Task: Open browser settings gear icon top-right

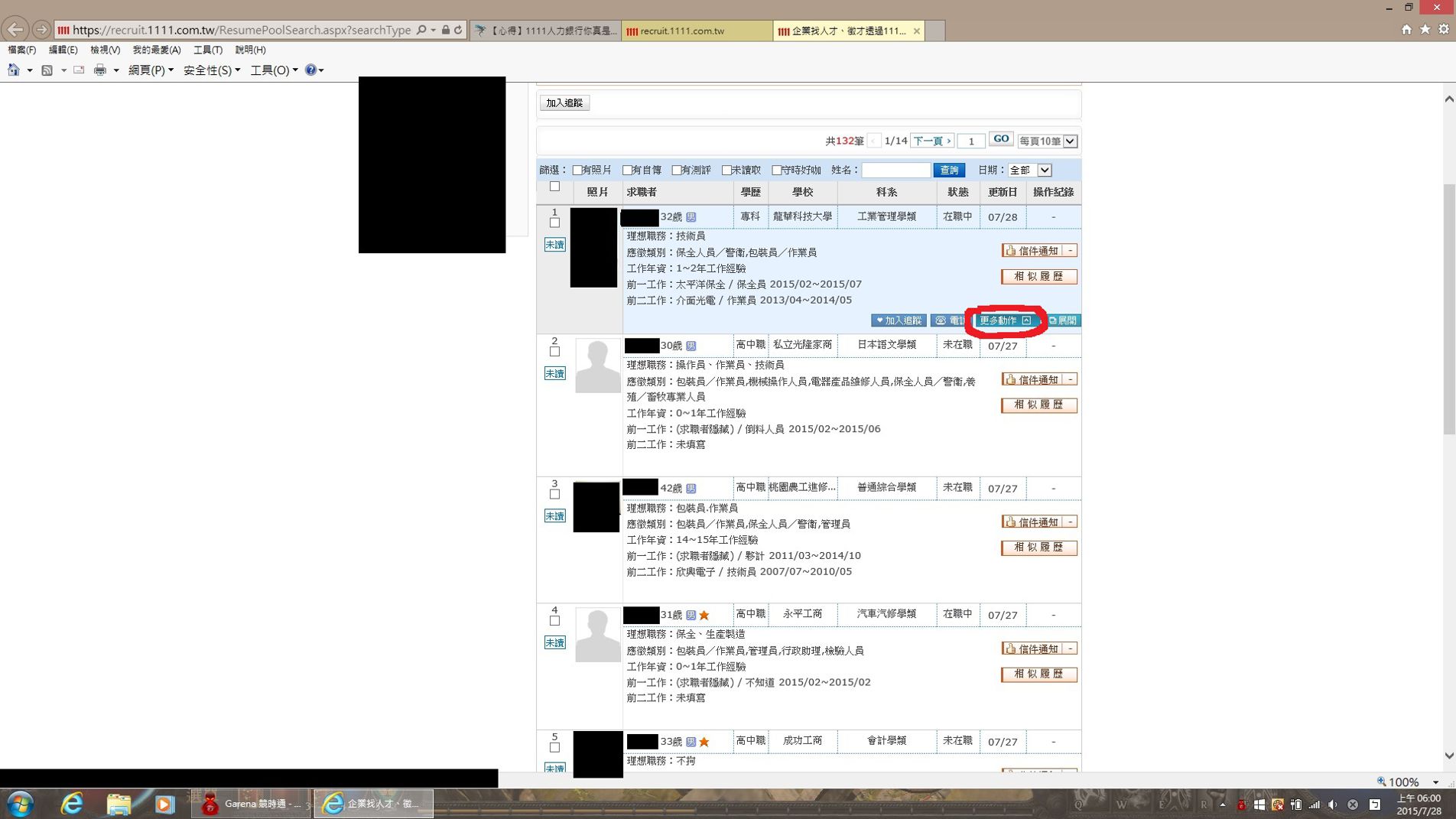Action: [x=1444, y=29]
